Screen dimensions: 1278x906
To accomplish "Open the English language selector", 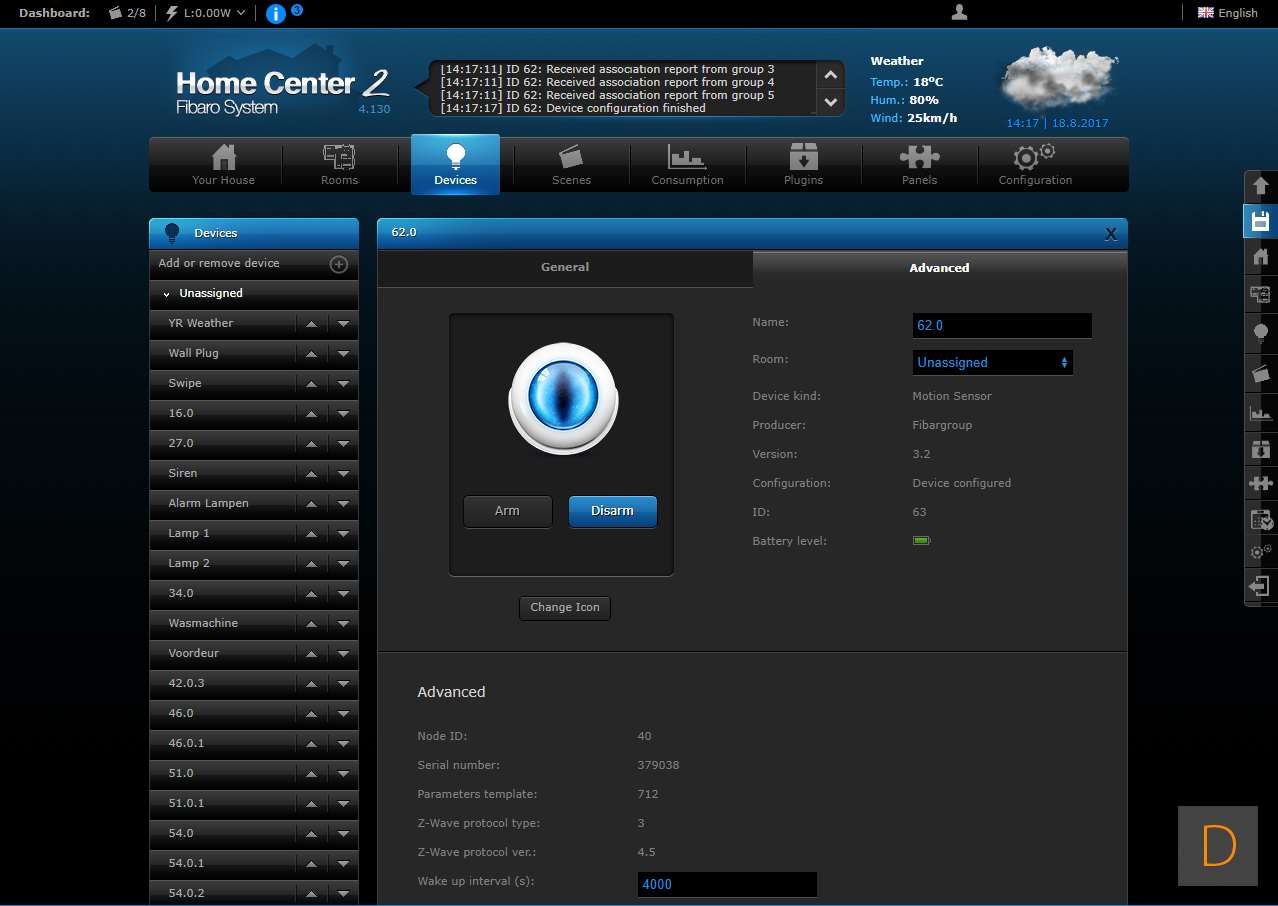I will pyautogui.click(x=1227, y=13).
